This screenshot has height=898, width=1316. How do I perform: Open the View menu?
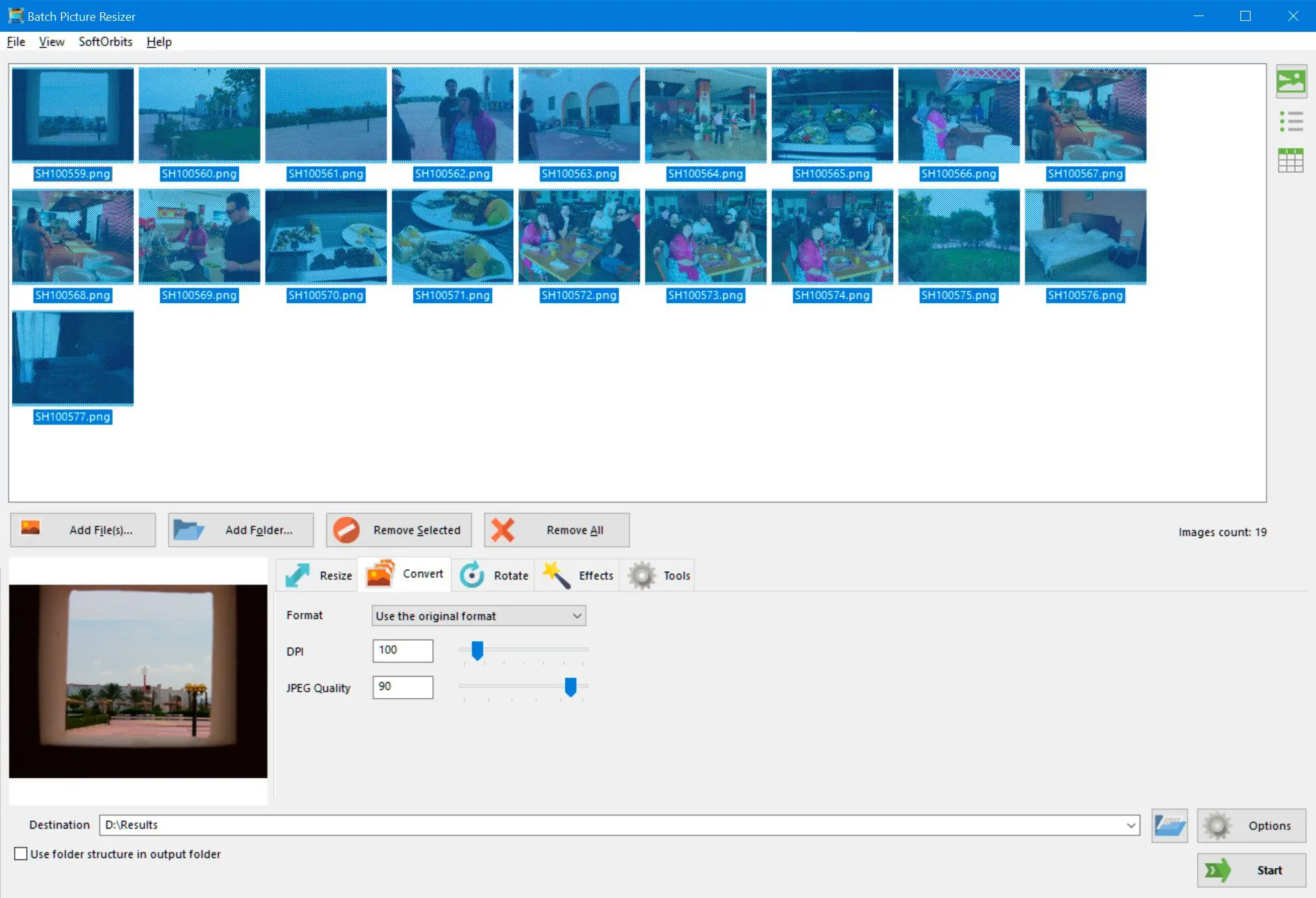[50, 41]
